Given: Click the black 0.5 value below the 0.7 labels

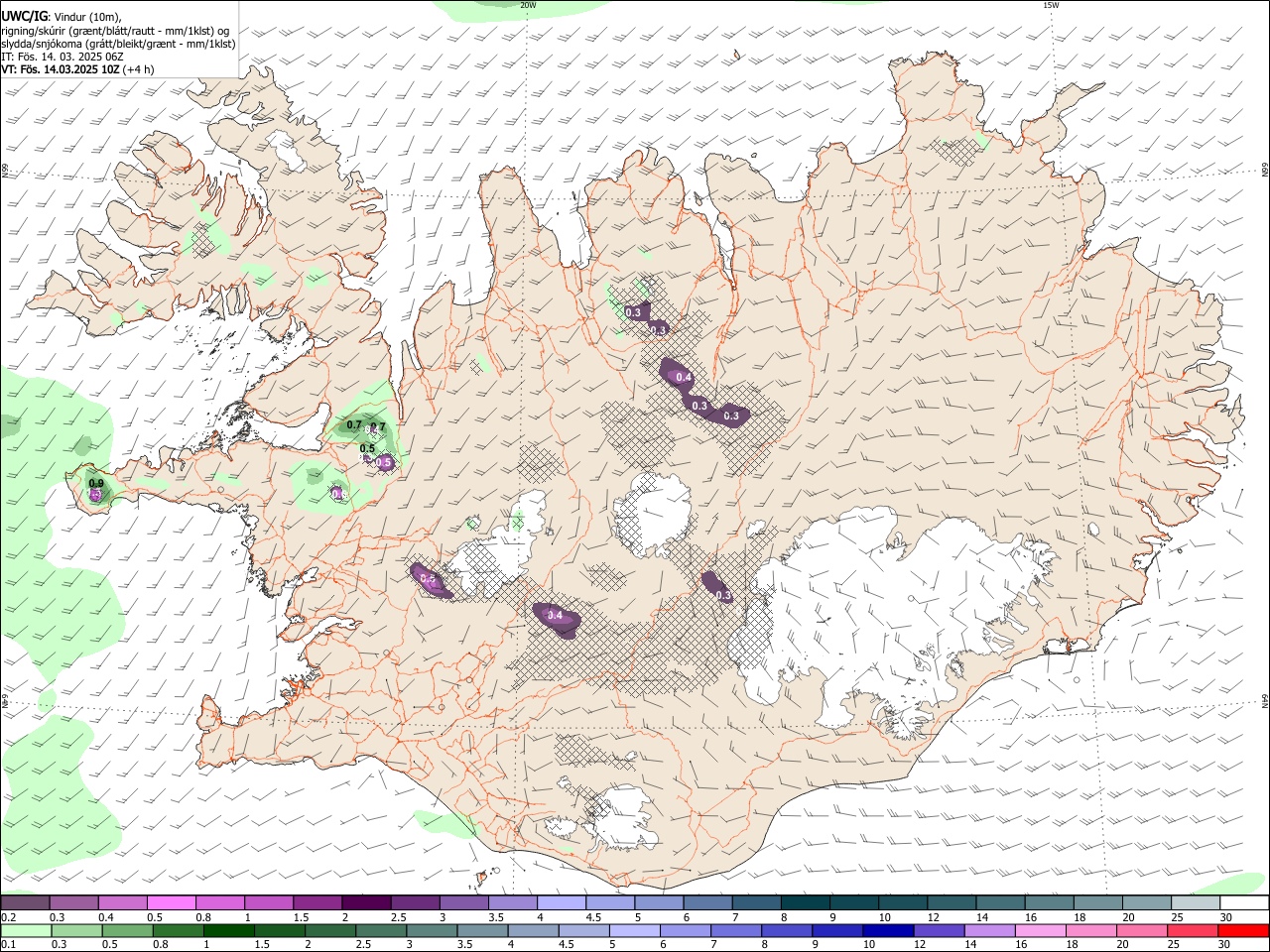Looking at the screenshot, I should click(367, 448).
